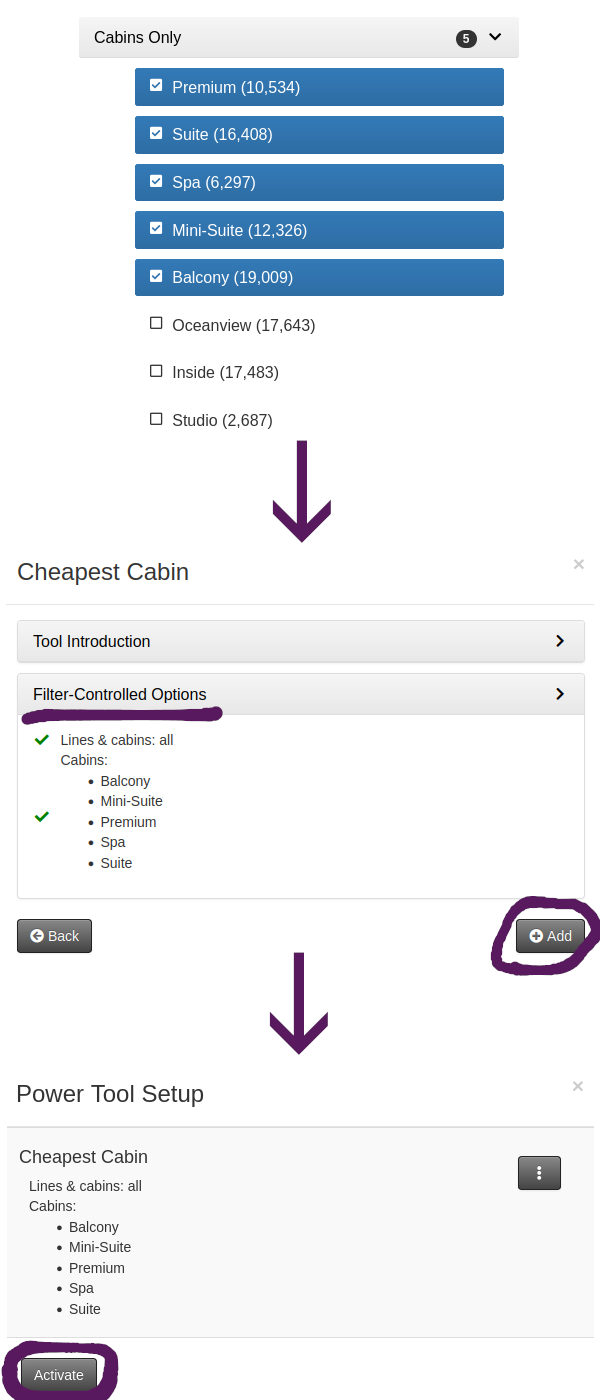600x1400 pixels.
Task: Uncheck the Suite cabin checkbox
Action: click(156, 133)
